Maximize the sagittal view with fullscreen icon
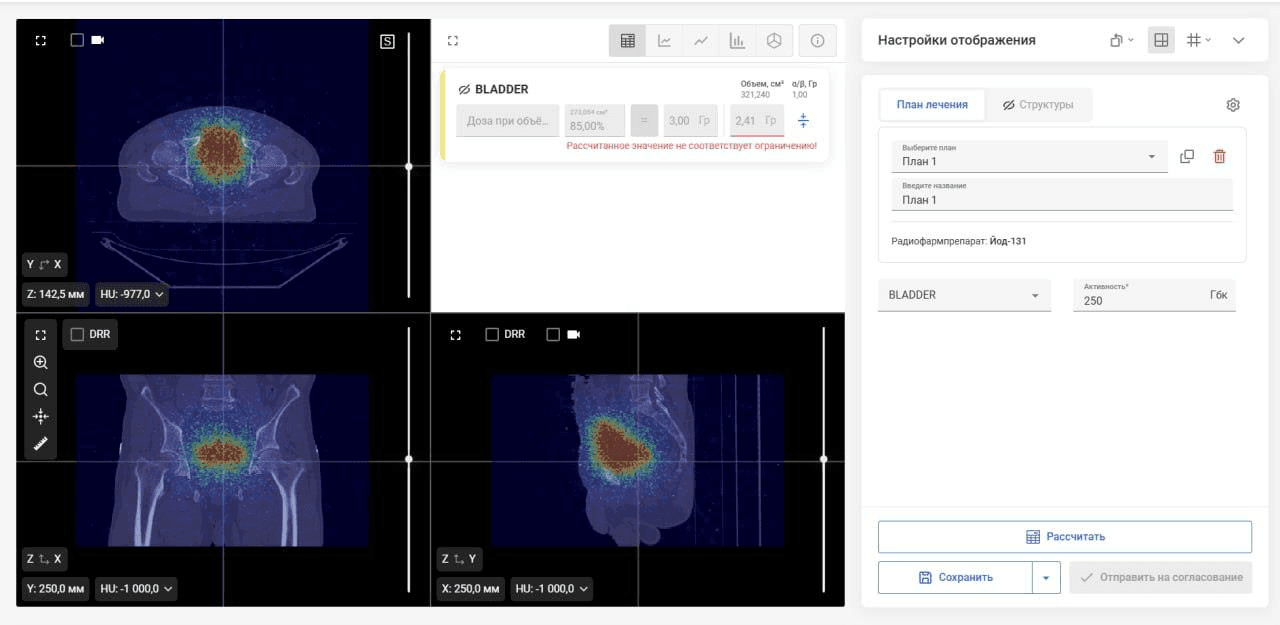This screenshot has width=1280, height=625. (x=456, y=335)
